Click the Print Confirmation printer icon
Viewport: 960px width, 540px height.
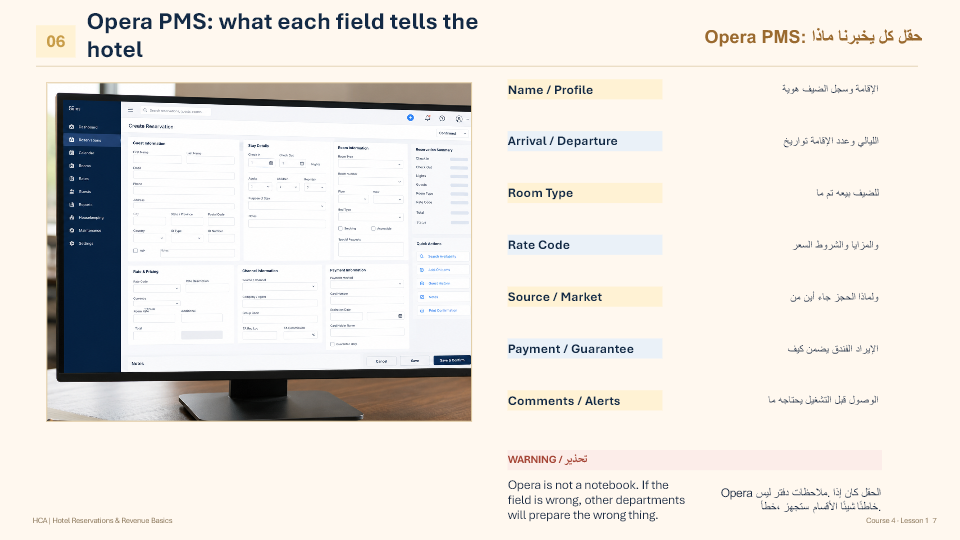422,310
